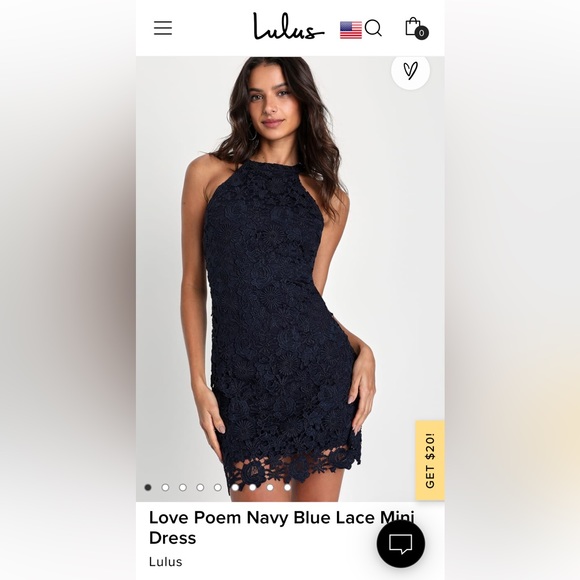The width and height of the screenshot is (580, 580).
Task: Select the fifth carousel dot
Action: [218, 488]
